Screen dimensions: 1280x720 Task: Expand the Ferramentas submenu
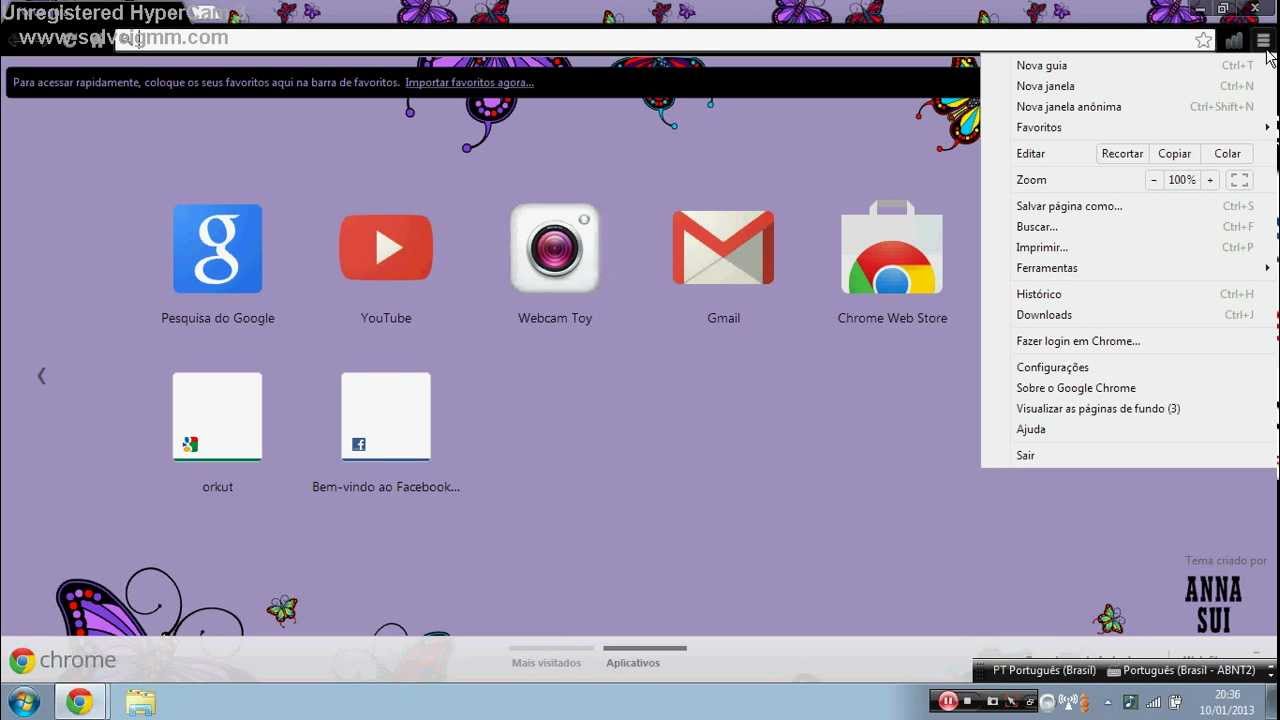coord(1130,268)
